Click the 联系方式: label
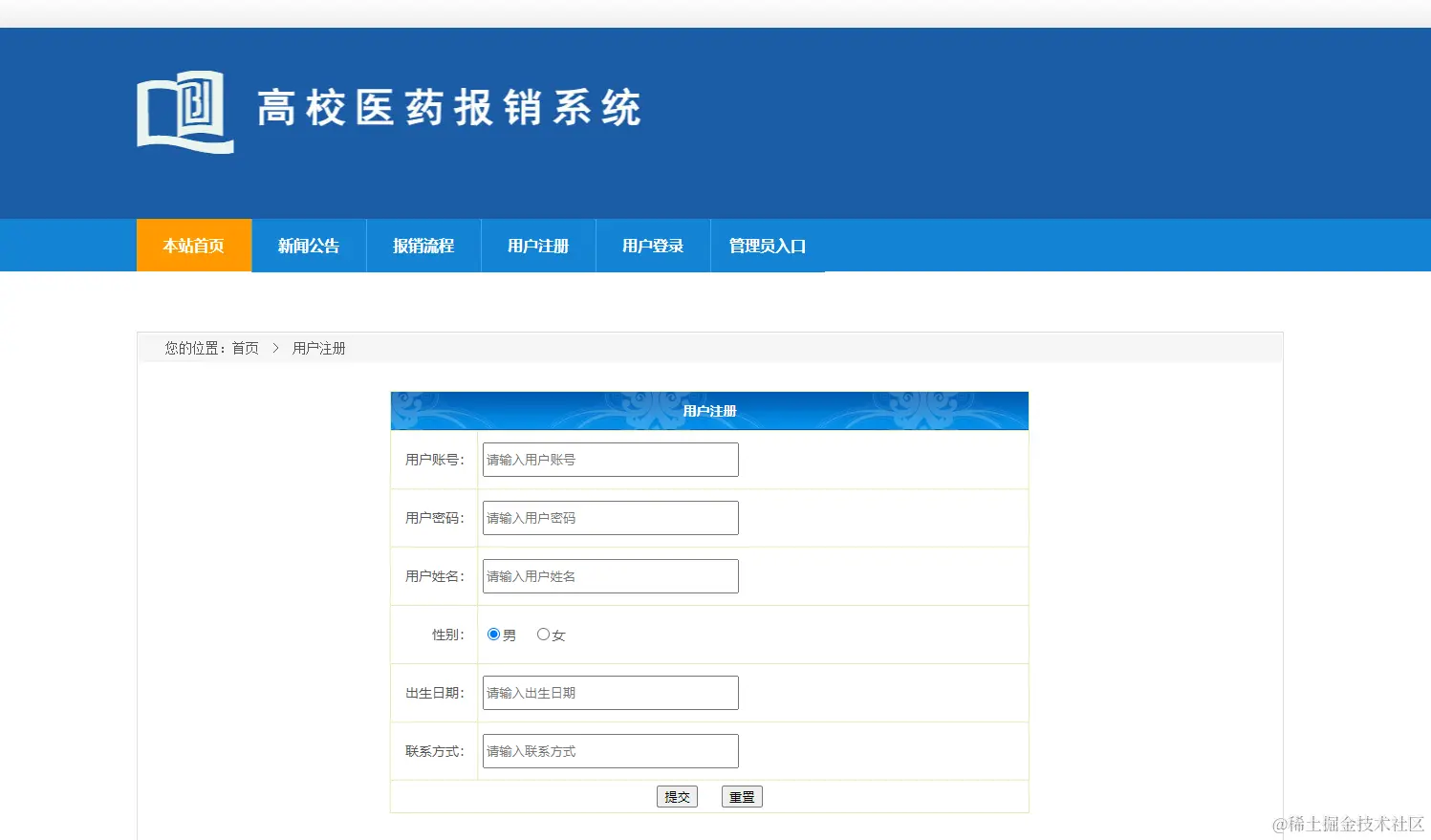This screenshot has width=1431, height=840. (x=435, y=751)
